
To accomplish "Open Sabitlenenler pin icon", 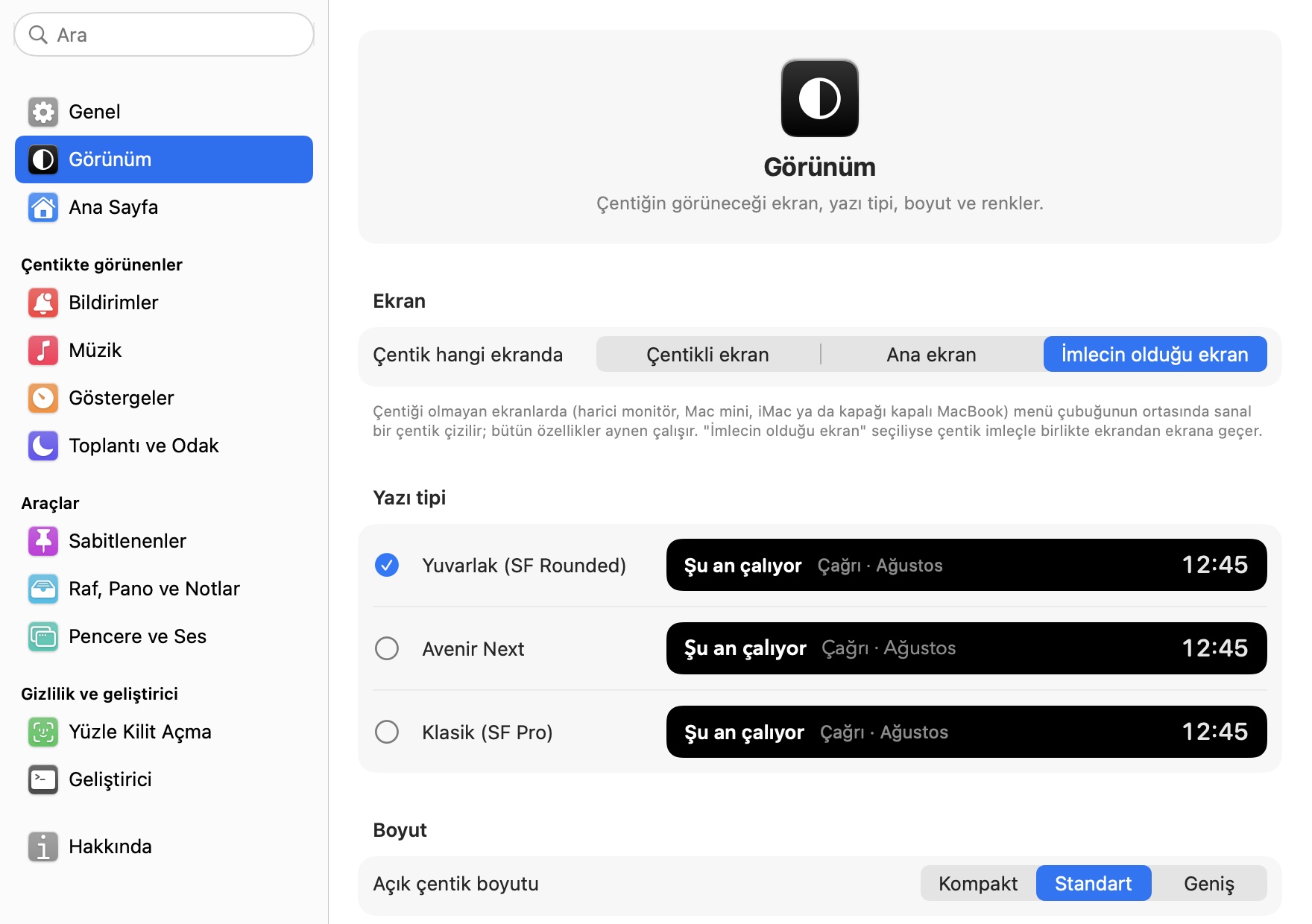I will (43, 541).
